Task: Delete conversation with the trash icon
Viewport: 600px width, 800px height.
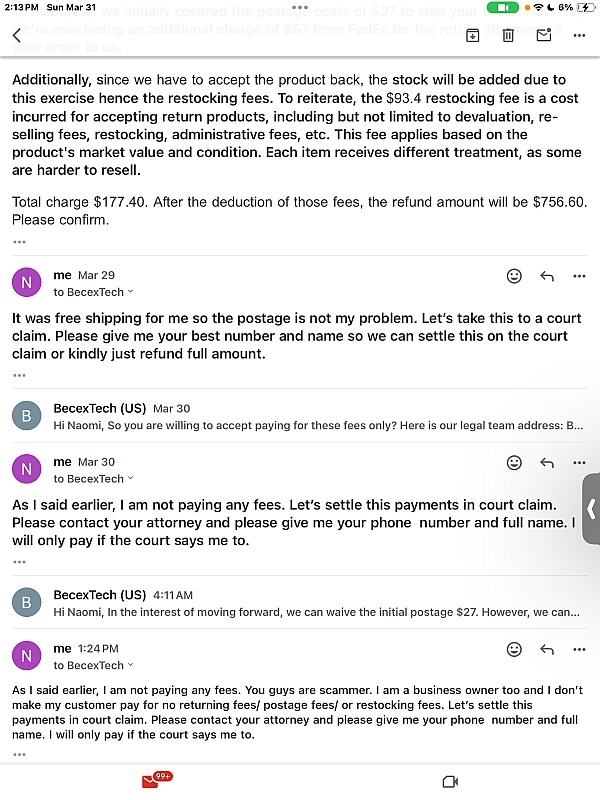Action: point(508,35)
